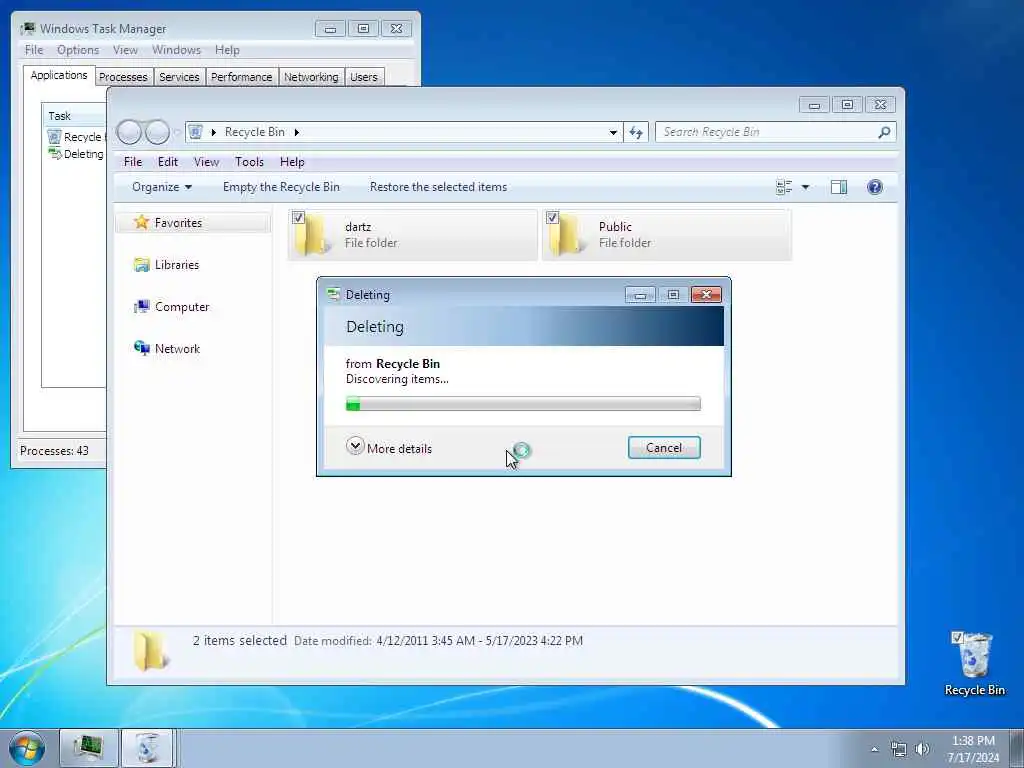1024x768 pixels.
Task: Open the Explorer Help menu
Action: point(292,162)
